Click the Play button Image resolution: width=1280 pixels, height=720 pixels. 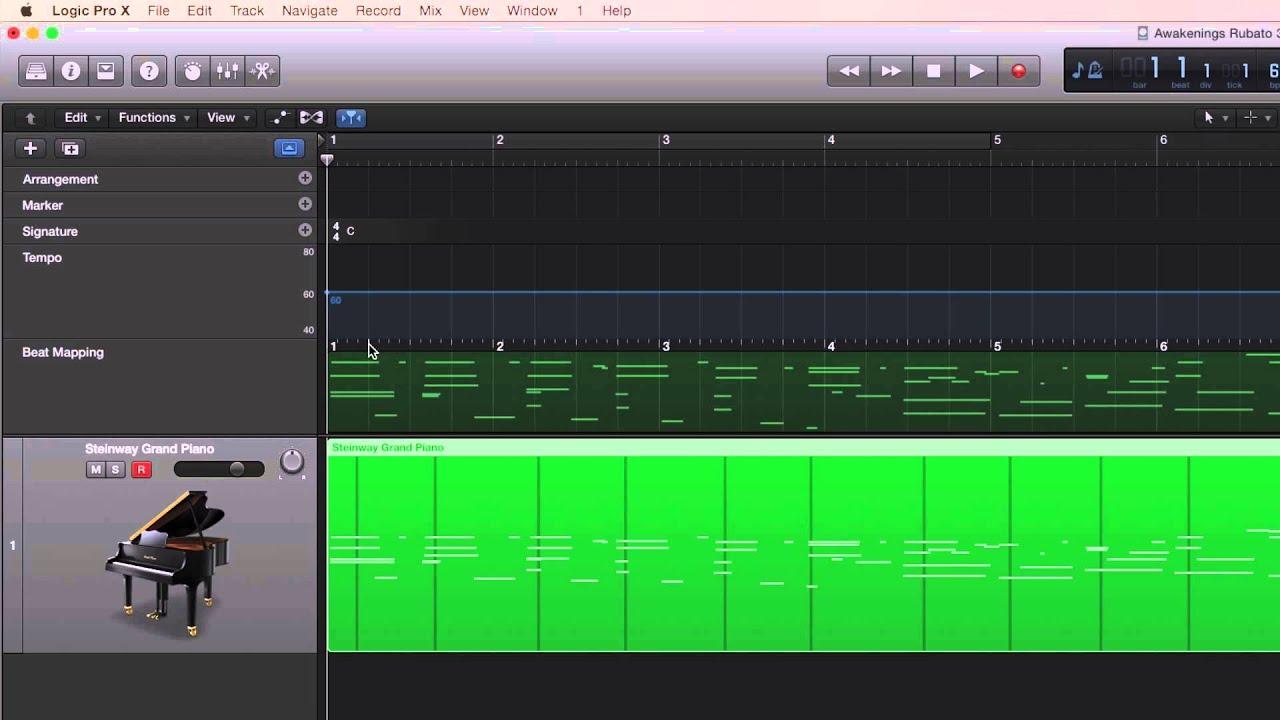tap(976, 71)
